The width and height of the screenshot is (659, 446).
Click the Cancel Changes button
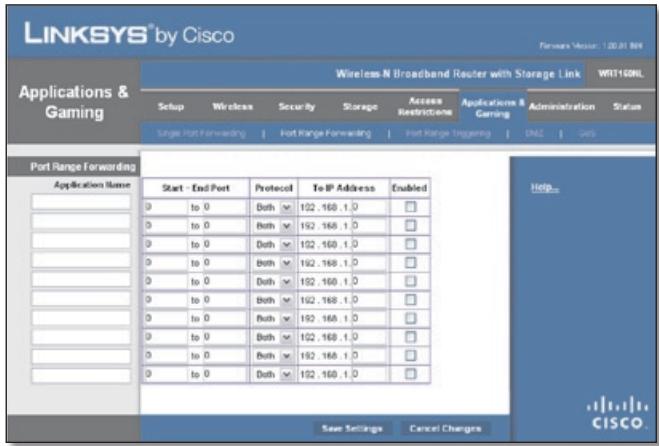pyautogui.click(x=445, y=428)
